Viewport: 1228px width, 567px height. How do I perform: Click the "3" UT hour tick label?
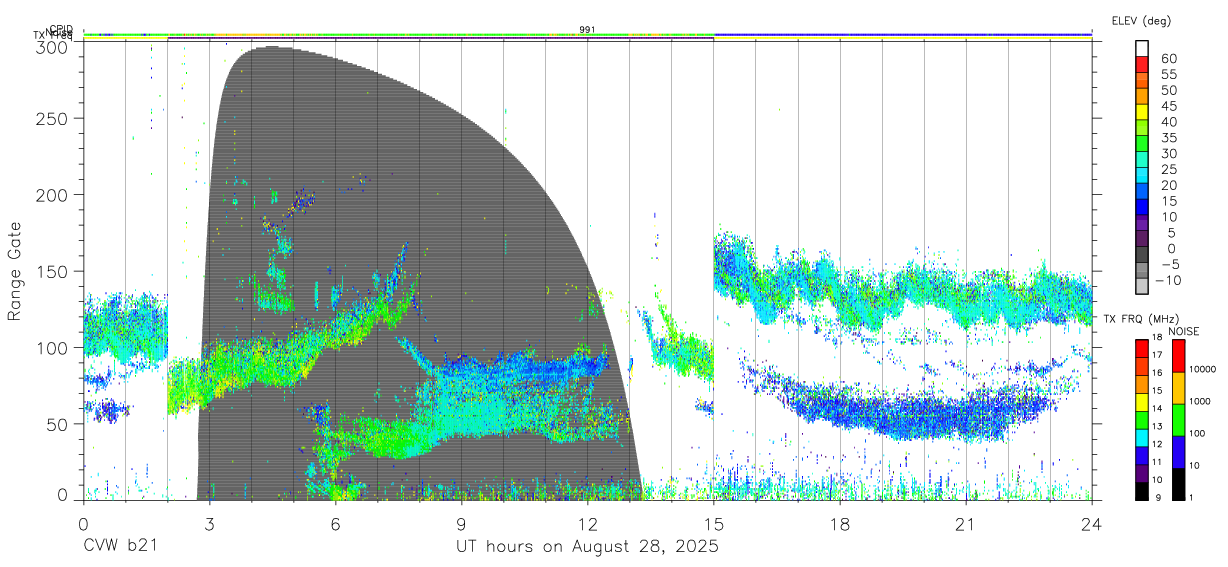point(209,524)
